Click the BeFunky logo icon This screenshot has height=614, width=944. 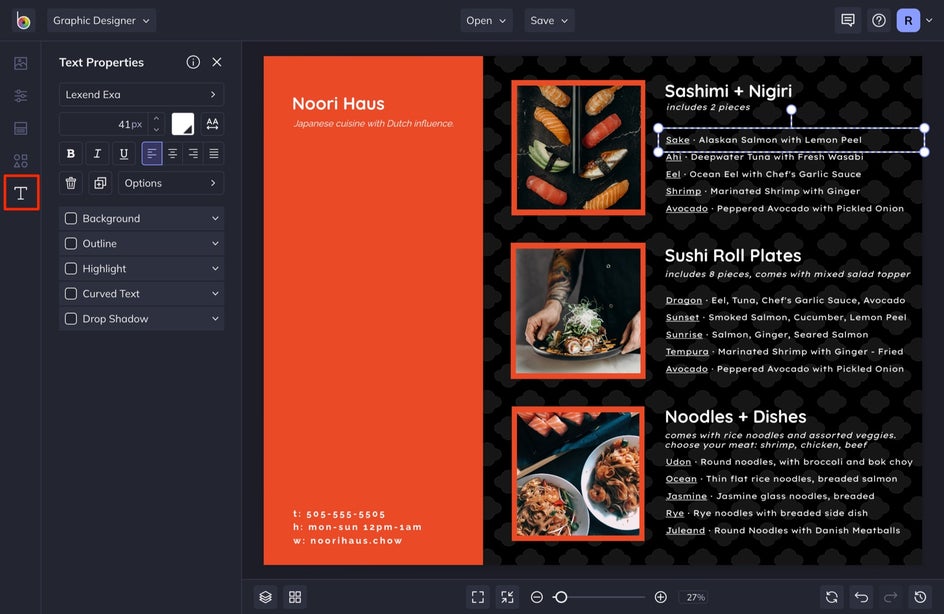click(x=23, y=21)
